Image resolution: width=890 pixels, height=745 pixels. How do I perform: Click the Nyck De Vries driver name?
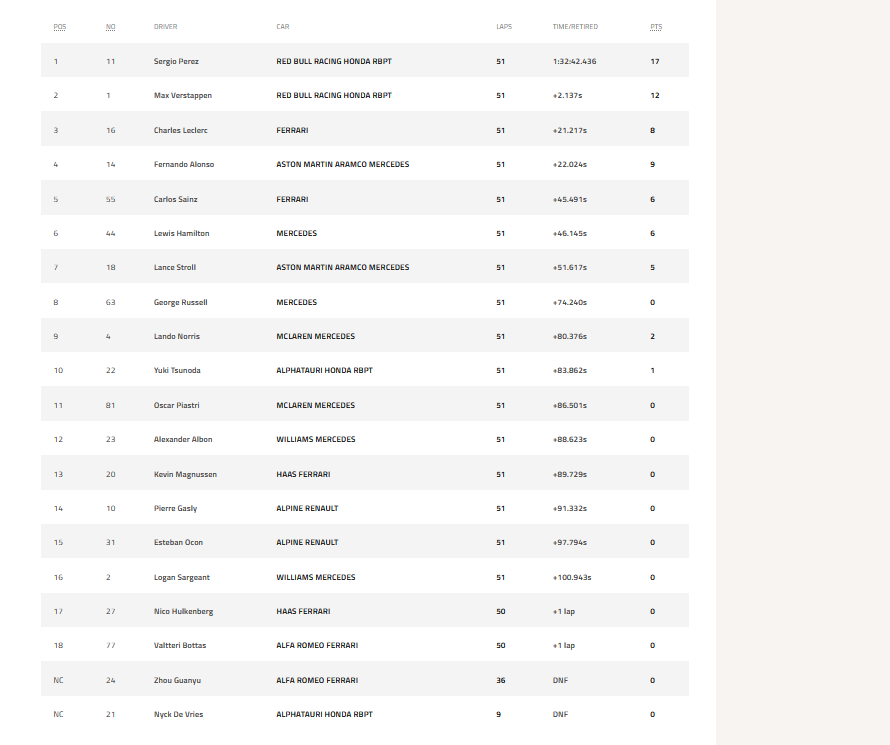(x=179, y=714)
